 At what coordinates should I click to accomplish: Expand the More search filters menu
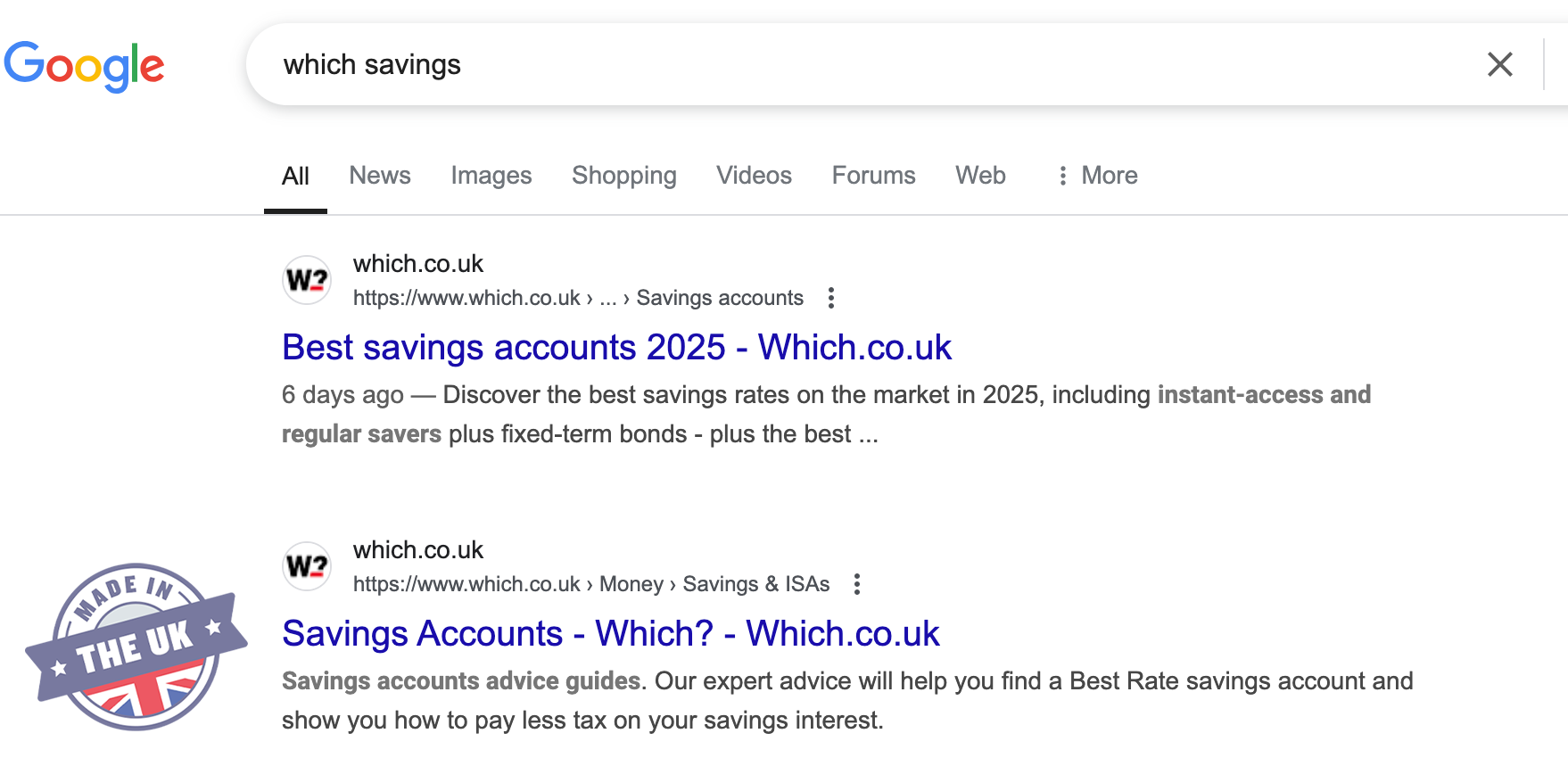[x=1097, y=176]
